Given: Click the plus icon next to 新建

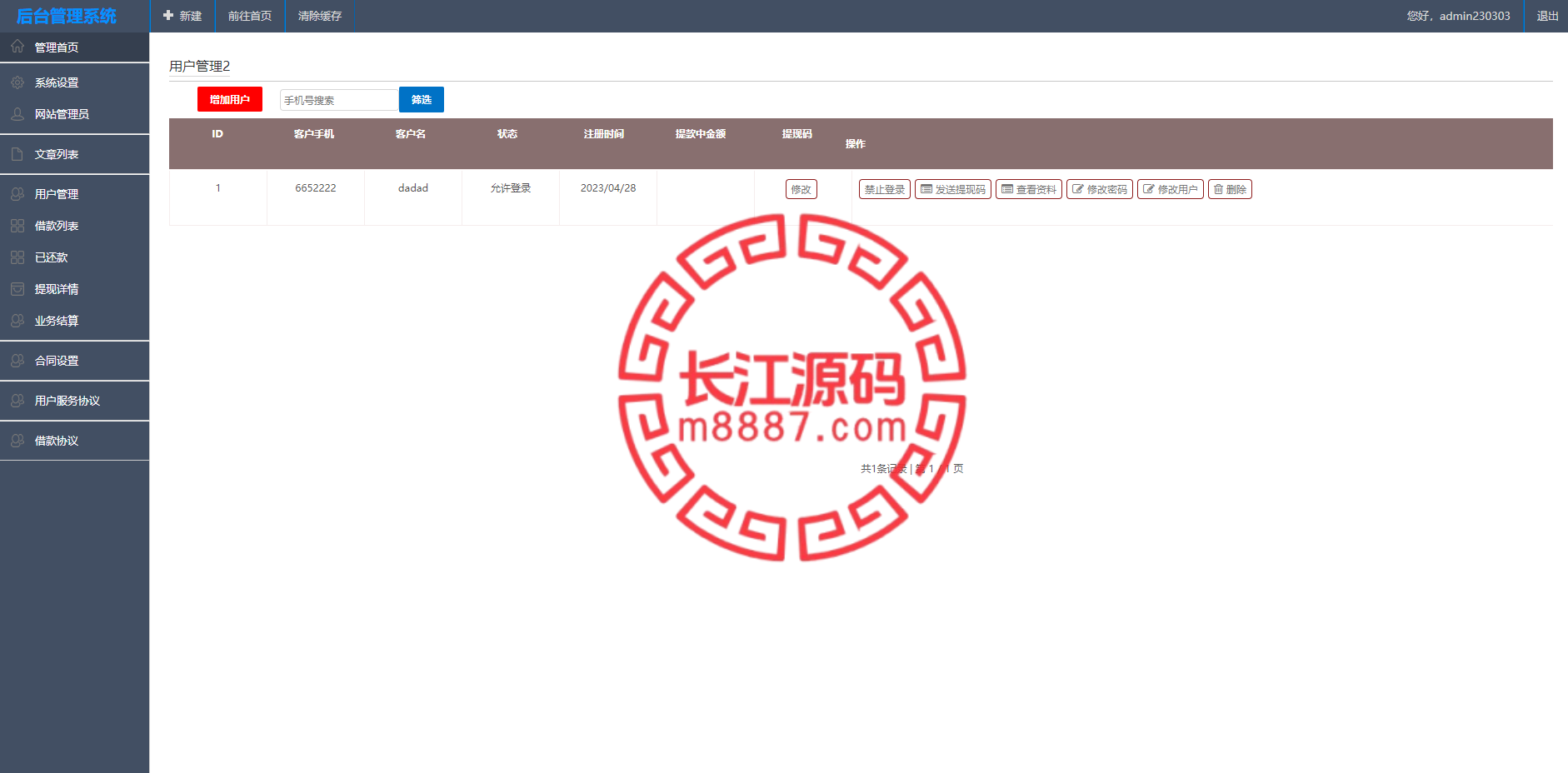Looking at the screenshot, I should (168, 16).
